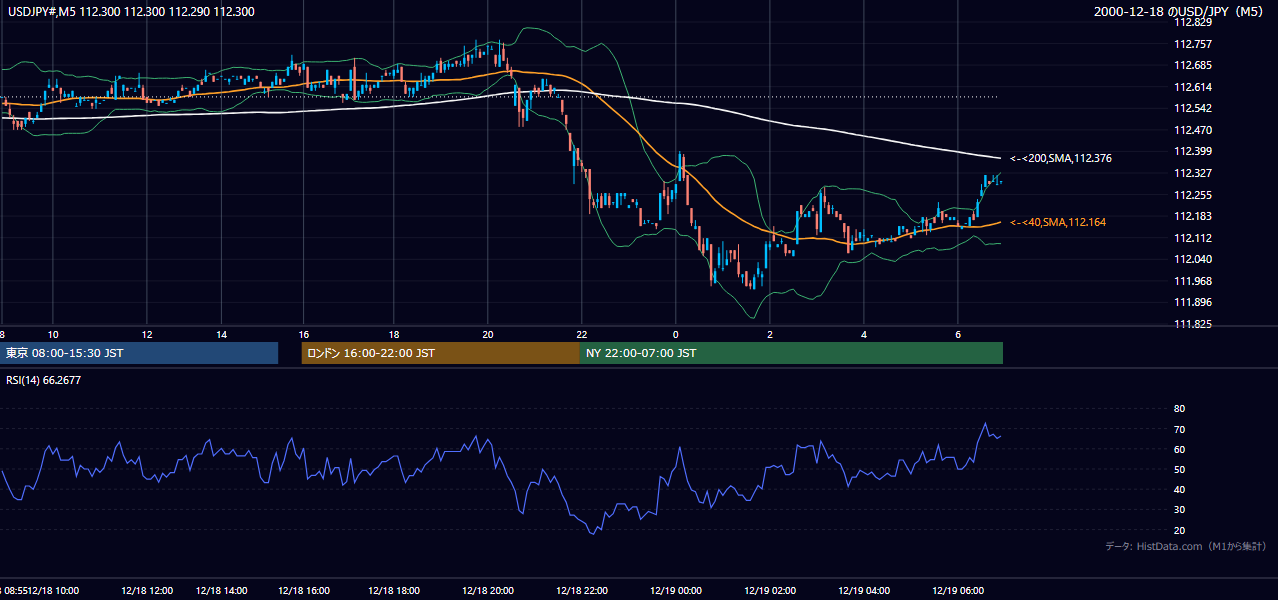Click the 12/19 02:00 date axis label
Image resolution: width=1278 pixels, height=600 pixels.
[x=770, y=590]
